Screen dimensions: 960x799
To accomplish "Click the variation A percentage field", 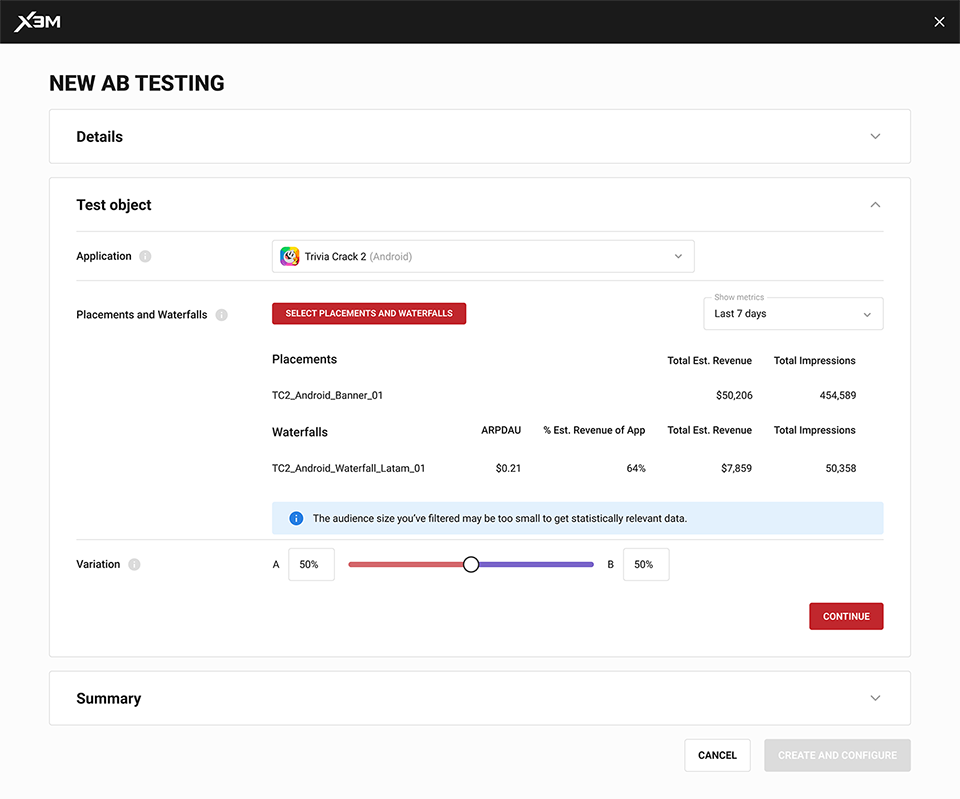I will pyautogui.click(x=311, y=565).
